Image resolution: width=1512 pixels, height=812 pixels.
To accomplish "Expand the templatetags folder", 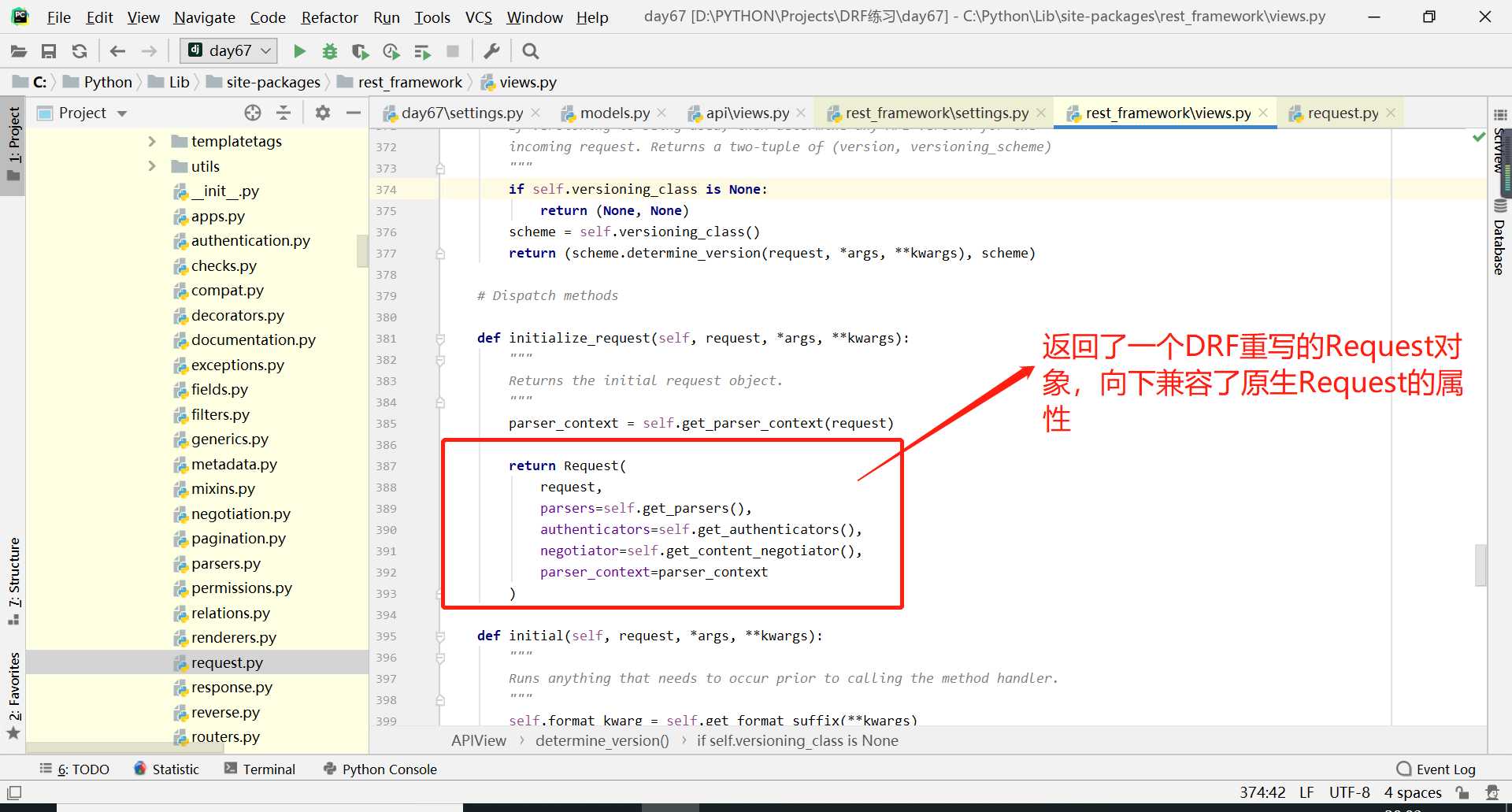I will point(152,141).
